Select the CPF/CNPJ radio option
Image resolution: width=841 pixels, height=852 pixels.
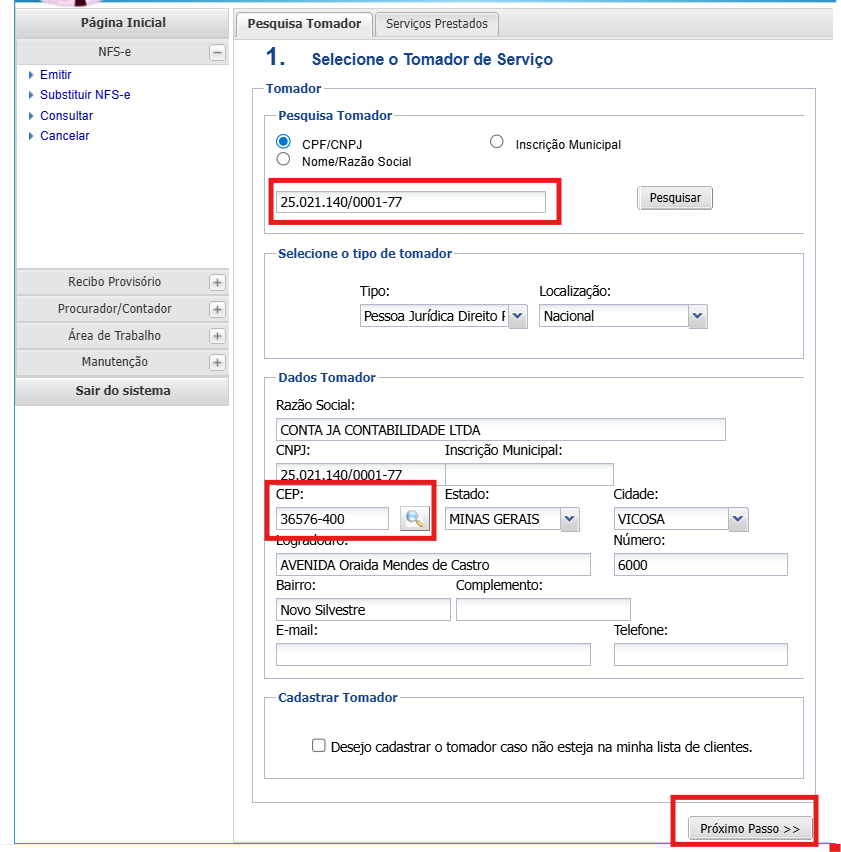coord(283,142)
